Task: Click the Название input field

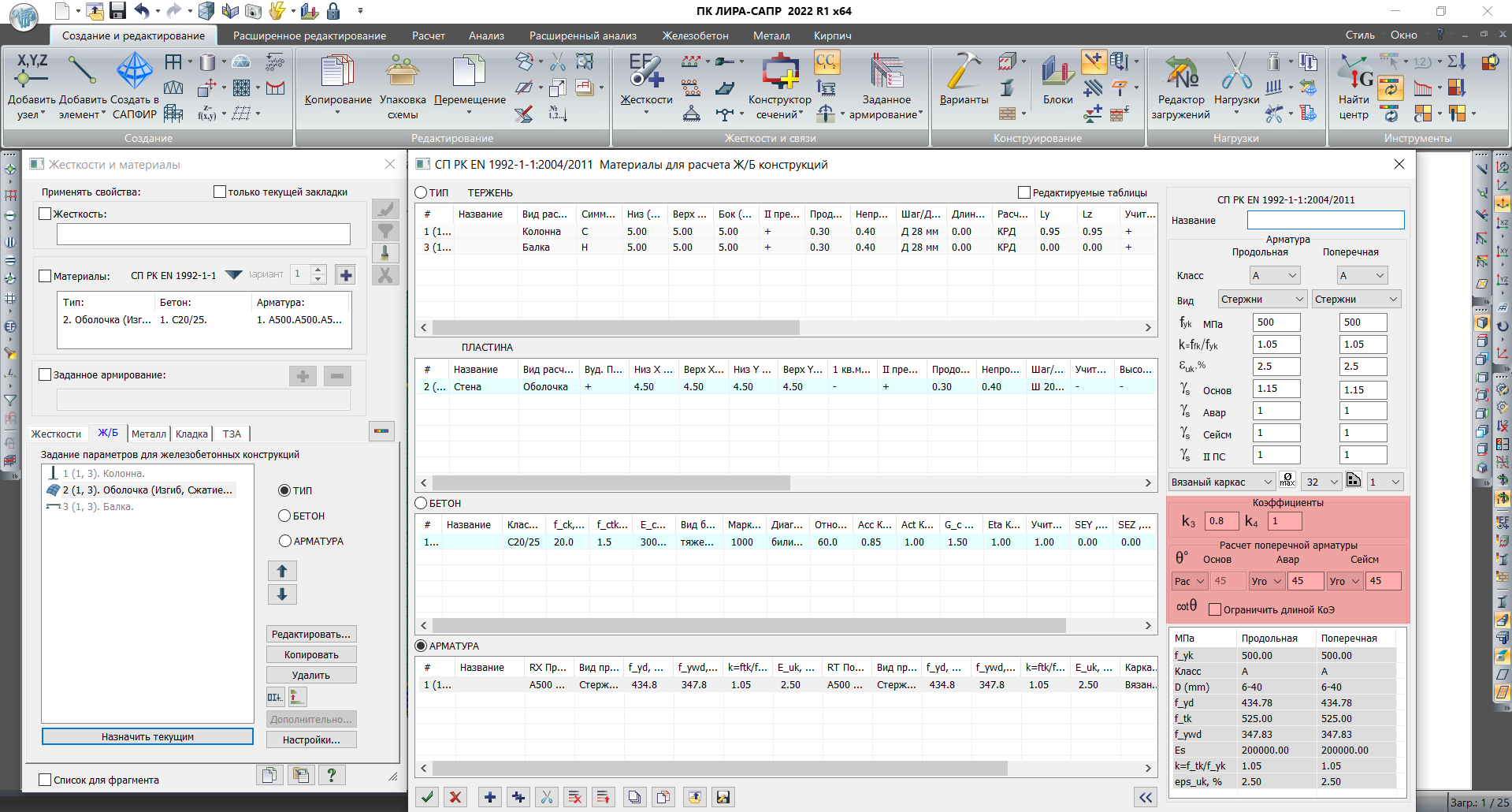Action: [x=1325, y=220]
